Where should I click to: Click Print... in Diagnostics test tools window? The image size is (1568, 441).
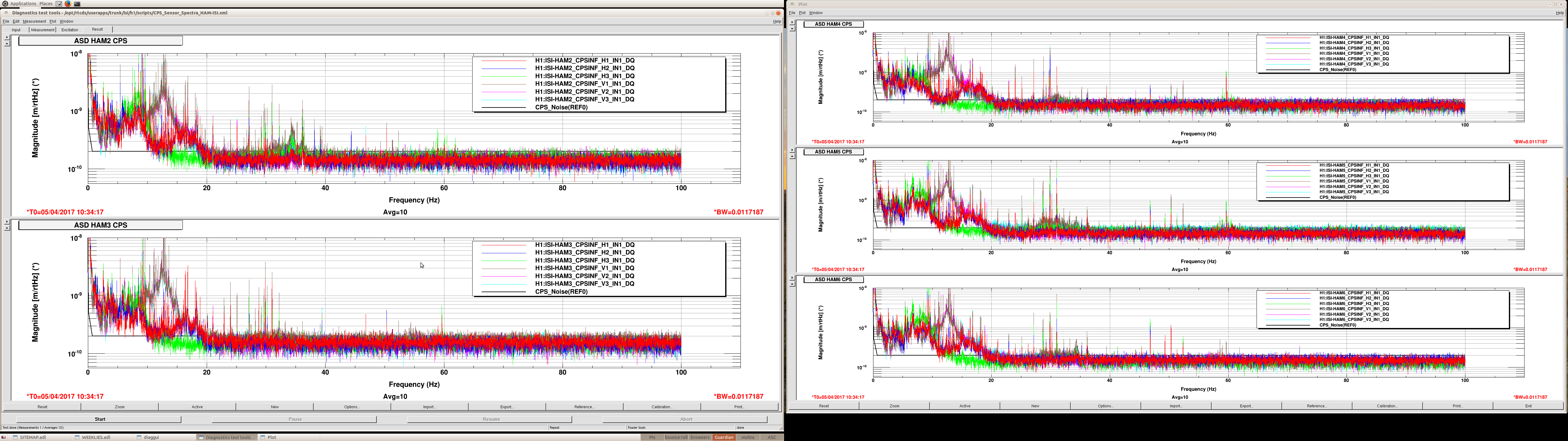(739, 407)
